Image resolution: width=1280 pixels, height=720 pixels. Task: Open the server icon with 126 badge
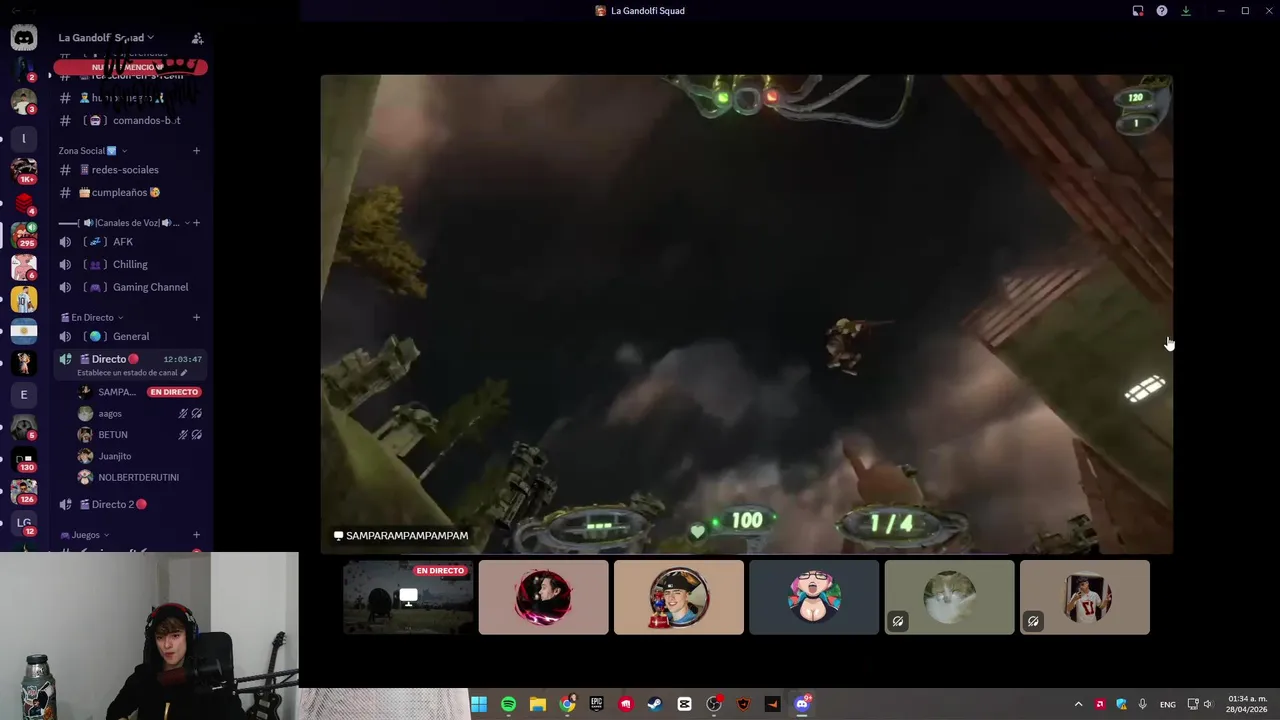tap(24, 491)
